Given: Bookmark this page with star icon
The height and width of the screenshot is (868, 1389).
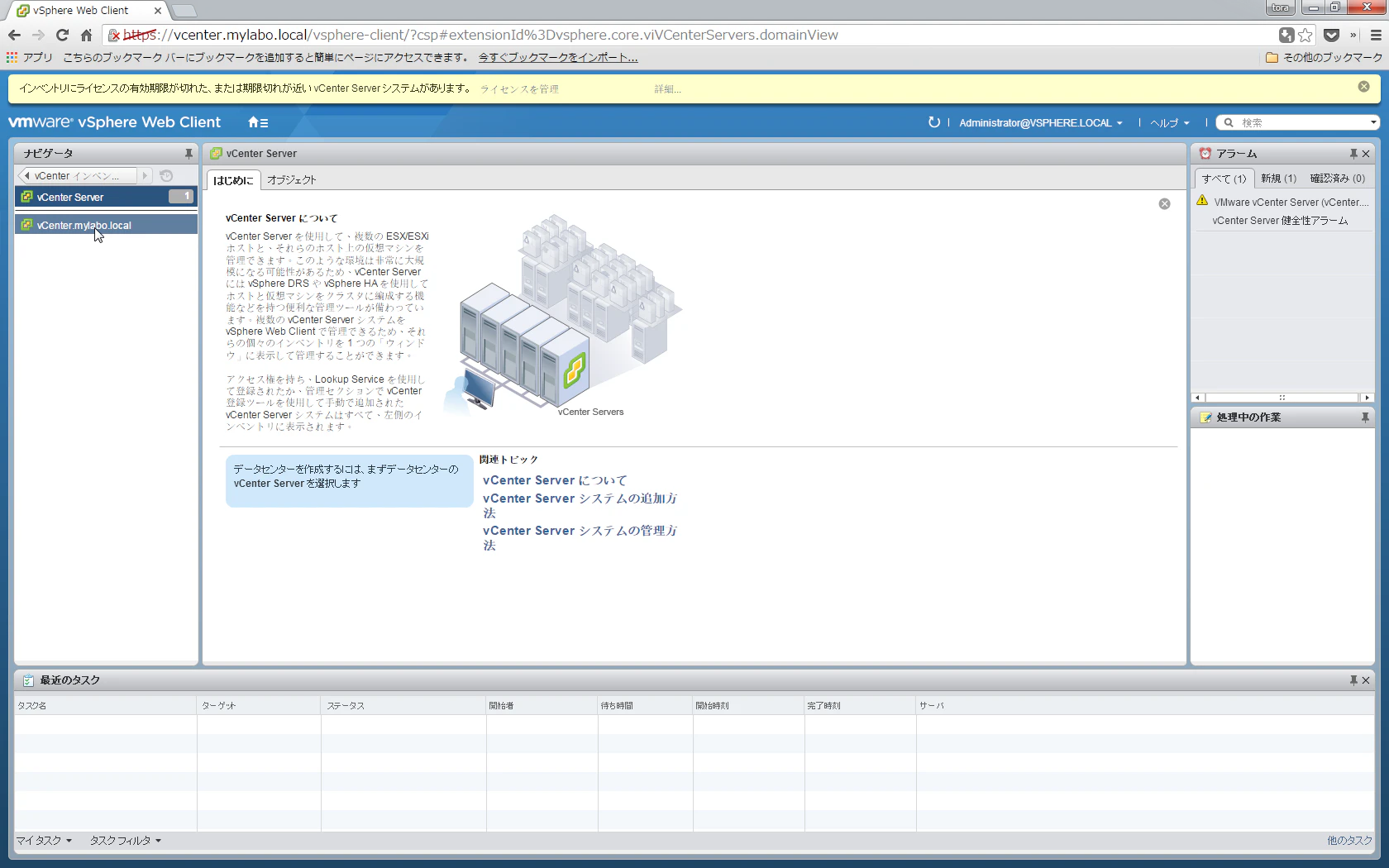Looking at the screenshot, I should tap(1305, 35).
